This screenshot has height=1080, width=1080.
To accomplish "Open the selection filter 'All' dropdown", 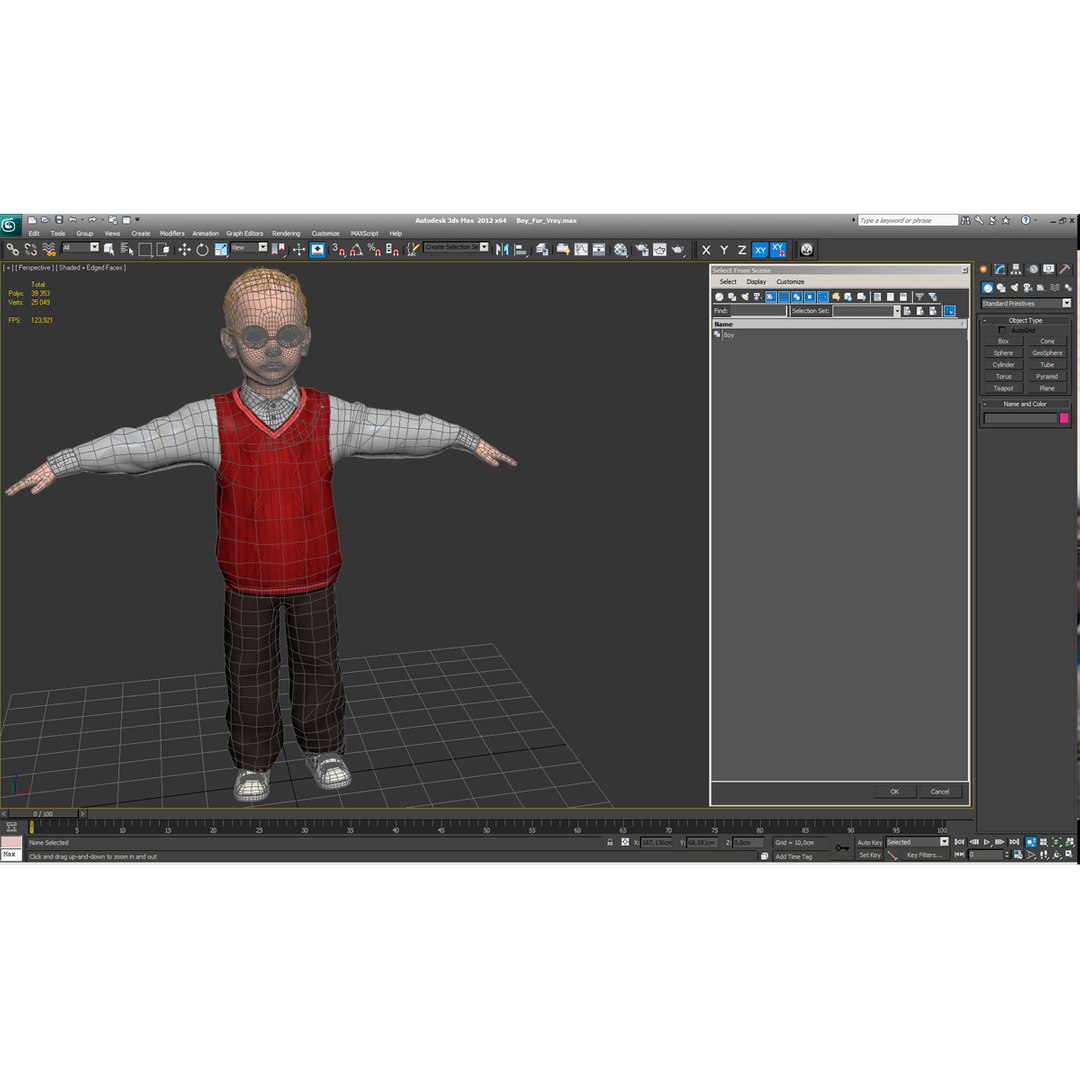I will click(81, 247).
